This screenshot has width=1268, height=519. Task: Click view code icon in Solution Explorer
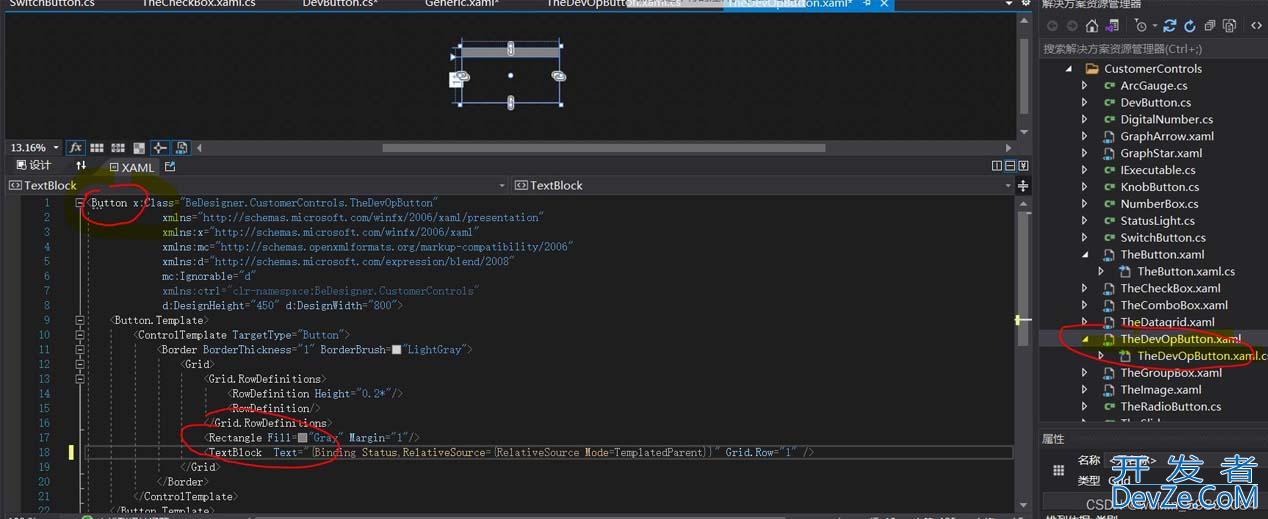1256,26
